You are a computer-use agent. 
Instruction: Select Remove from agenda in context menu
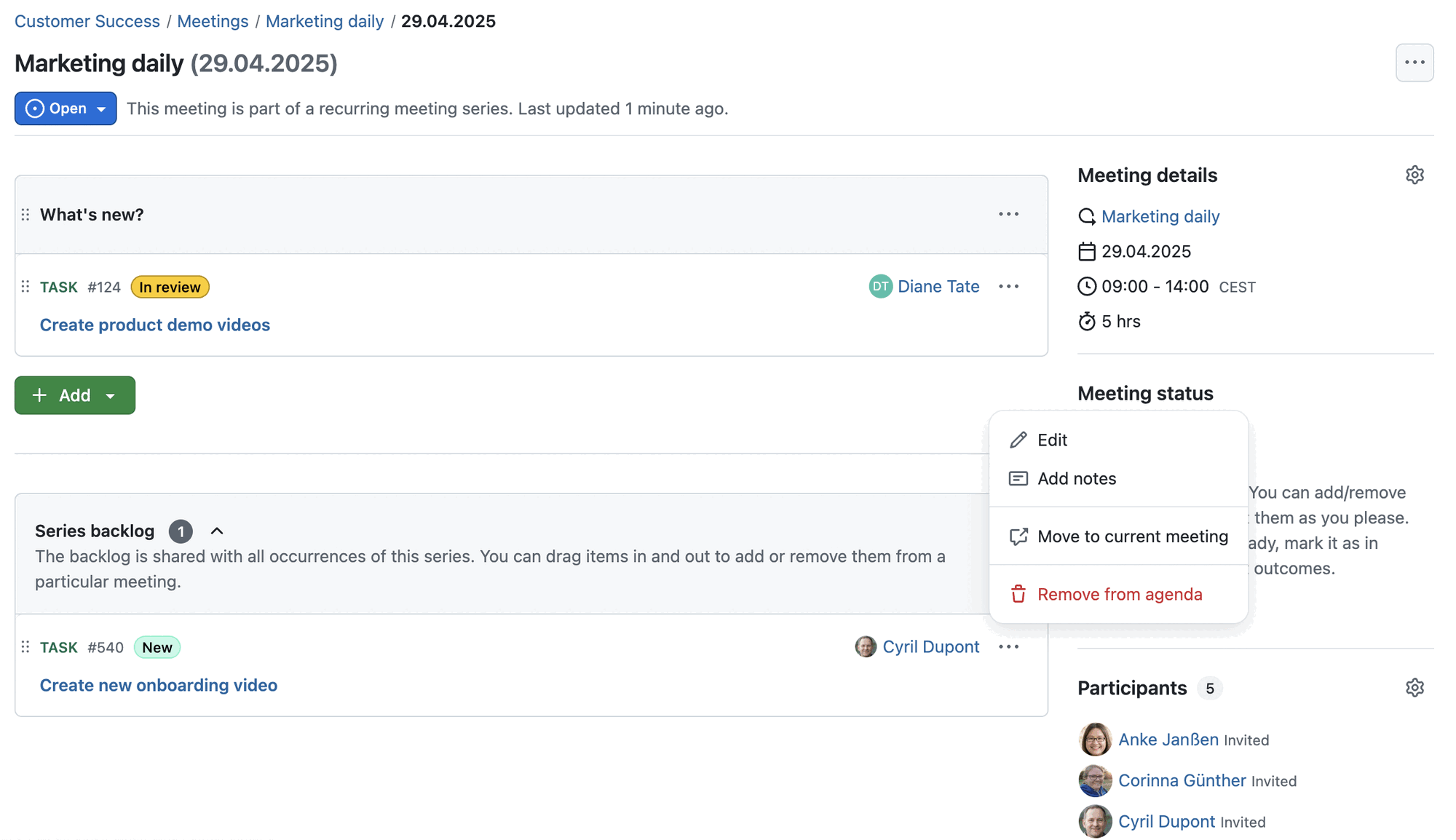click(x=1119, y=594)
